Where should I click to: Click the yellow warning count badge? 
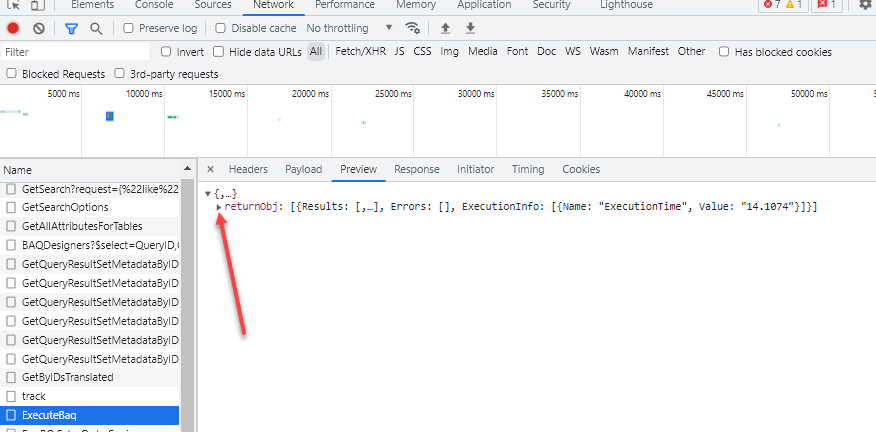pos(794,5)
